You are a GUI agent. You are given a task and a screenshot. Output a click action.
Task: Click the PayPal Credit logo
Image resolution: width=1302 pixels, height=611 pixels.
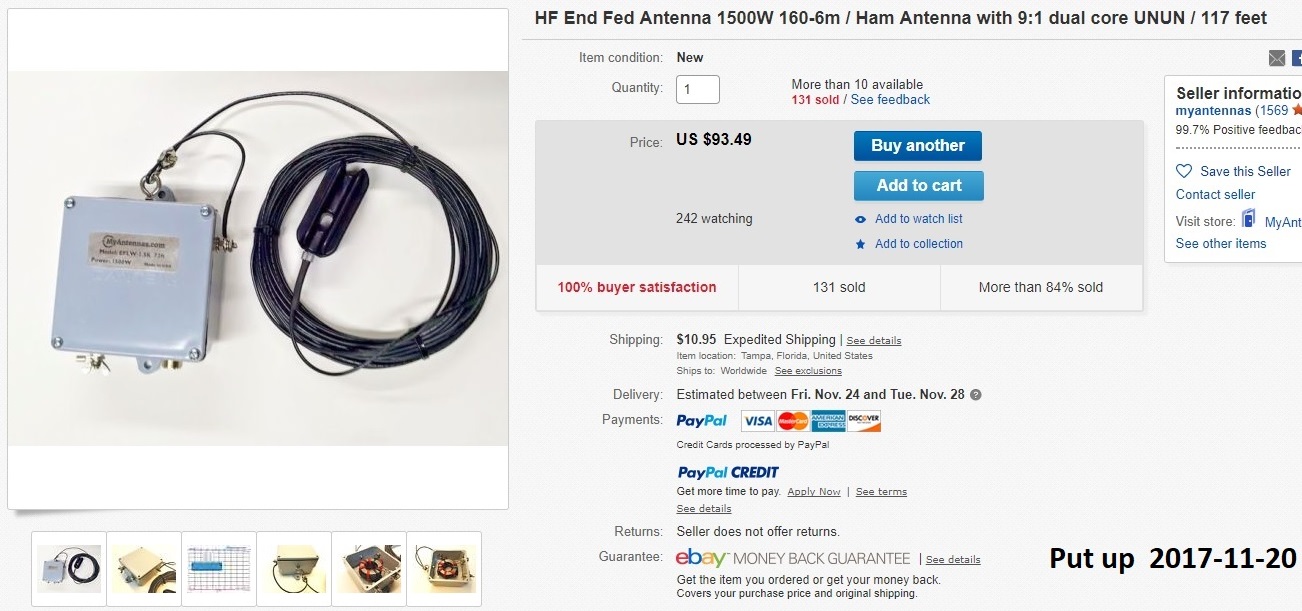728,472
